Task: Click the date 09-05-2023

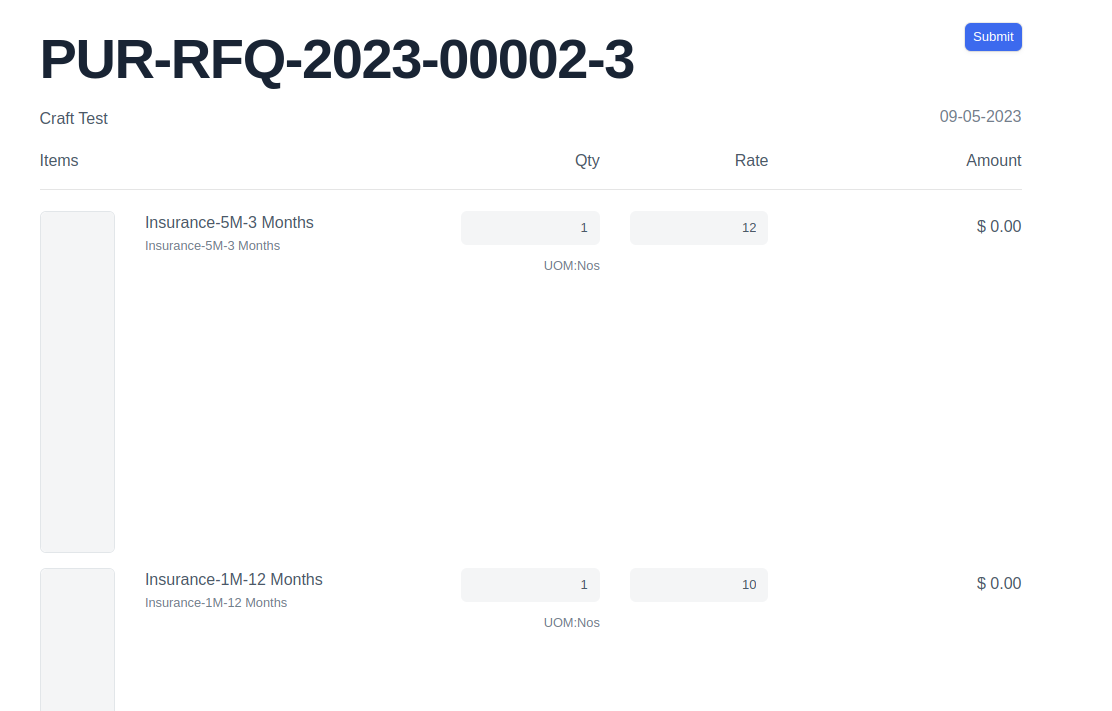Action: click(979, 116)
